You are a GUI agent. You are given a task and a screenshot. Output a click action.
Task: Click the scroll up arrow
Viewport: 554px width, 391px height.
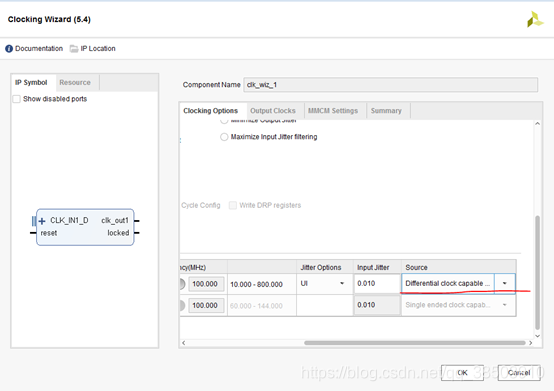pyautogui.click(x=537, y=124)
